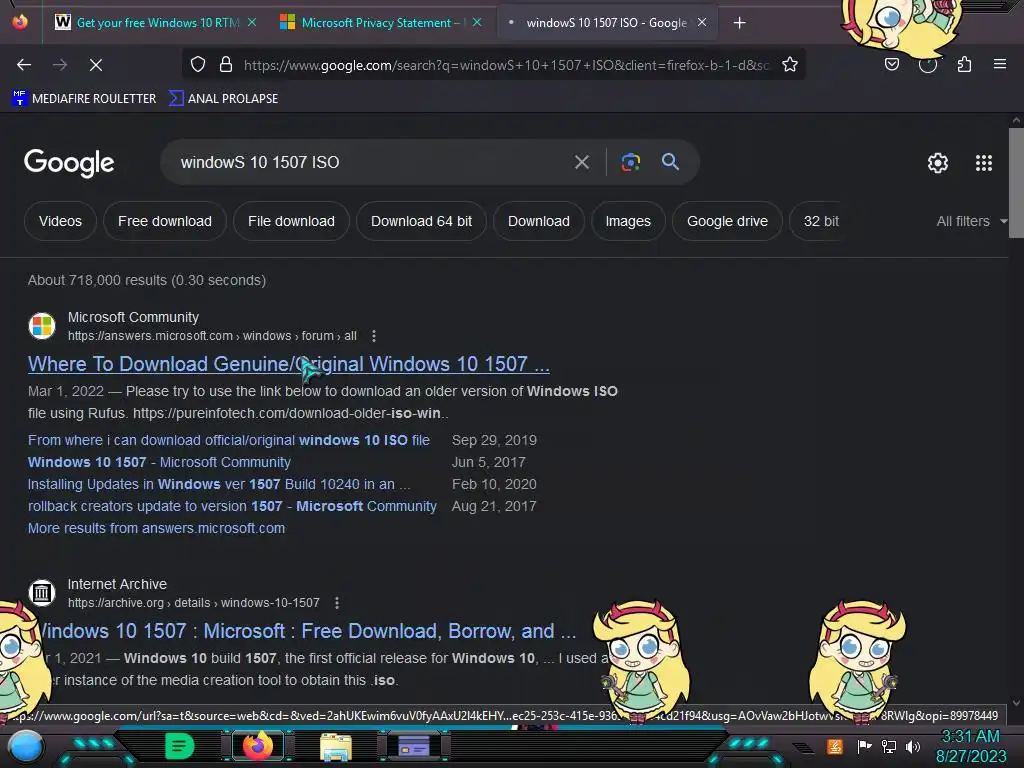This screenshot has width=1024, height=768.
Task: Open the tracking protection shield icon
Action: (198, 64)
